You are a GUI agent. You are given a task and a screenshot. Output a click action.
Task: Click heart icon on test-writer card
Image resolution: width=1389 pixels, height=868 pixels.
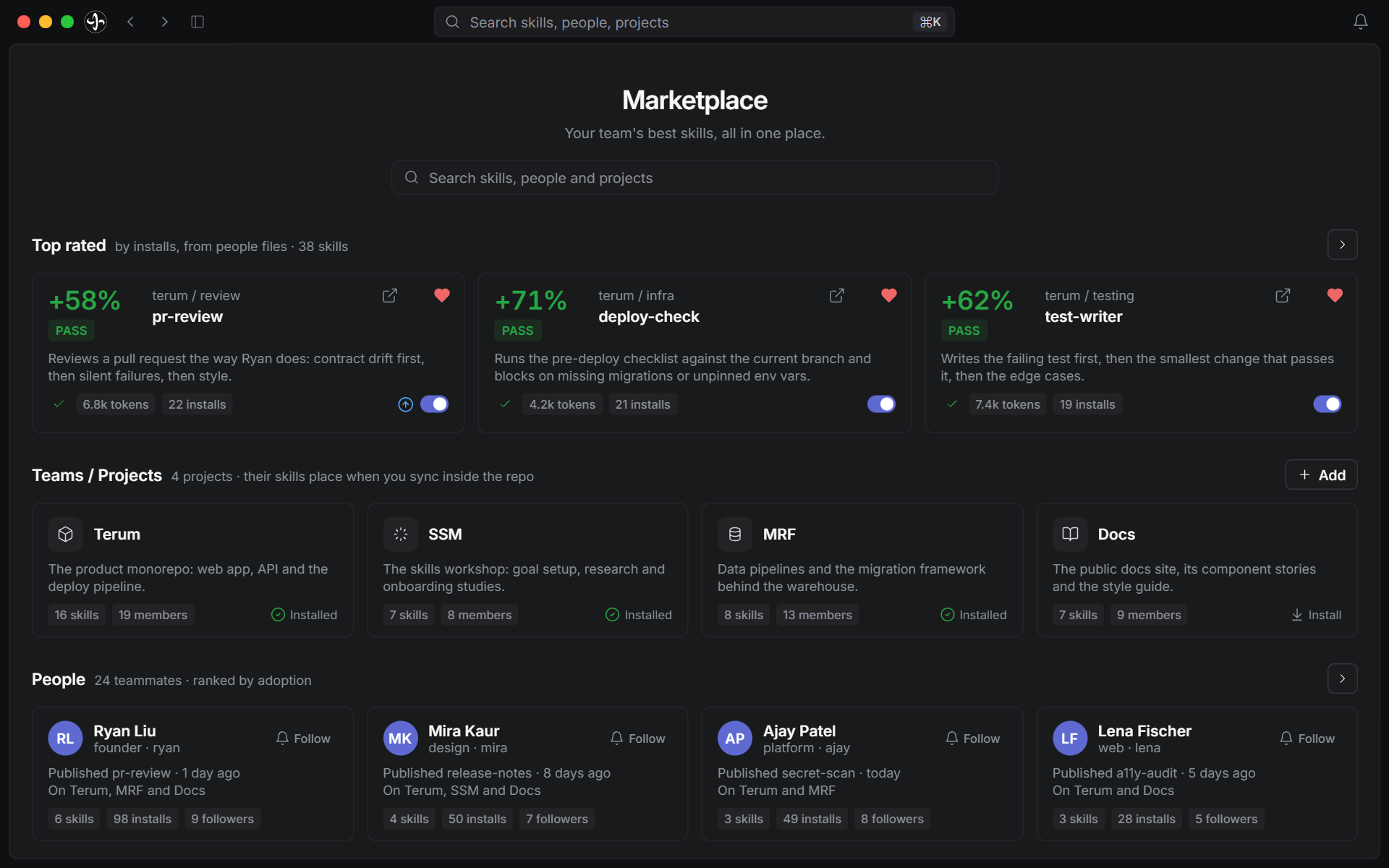[x=1335, y=295]
